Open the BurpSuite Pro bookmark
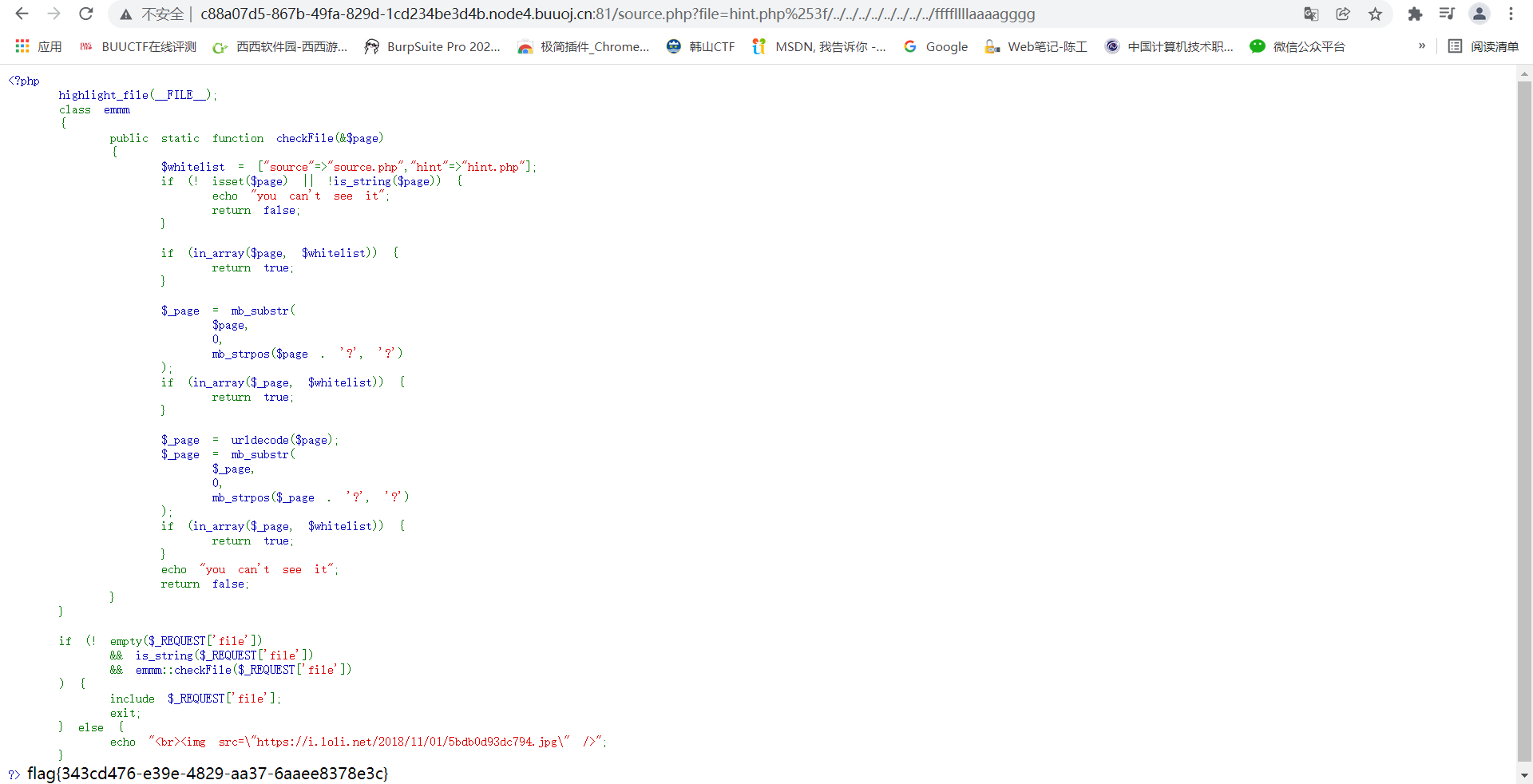 coord(432,46)
